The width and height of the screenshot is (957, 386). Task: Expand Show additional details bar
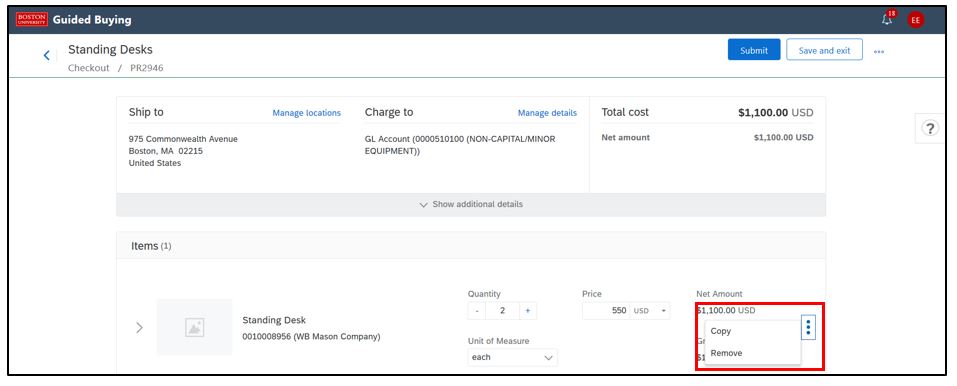[x=471, y=205]
